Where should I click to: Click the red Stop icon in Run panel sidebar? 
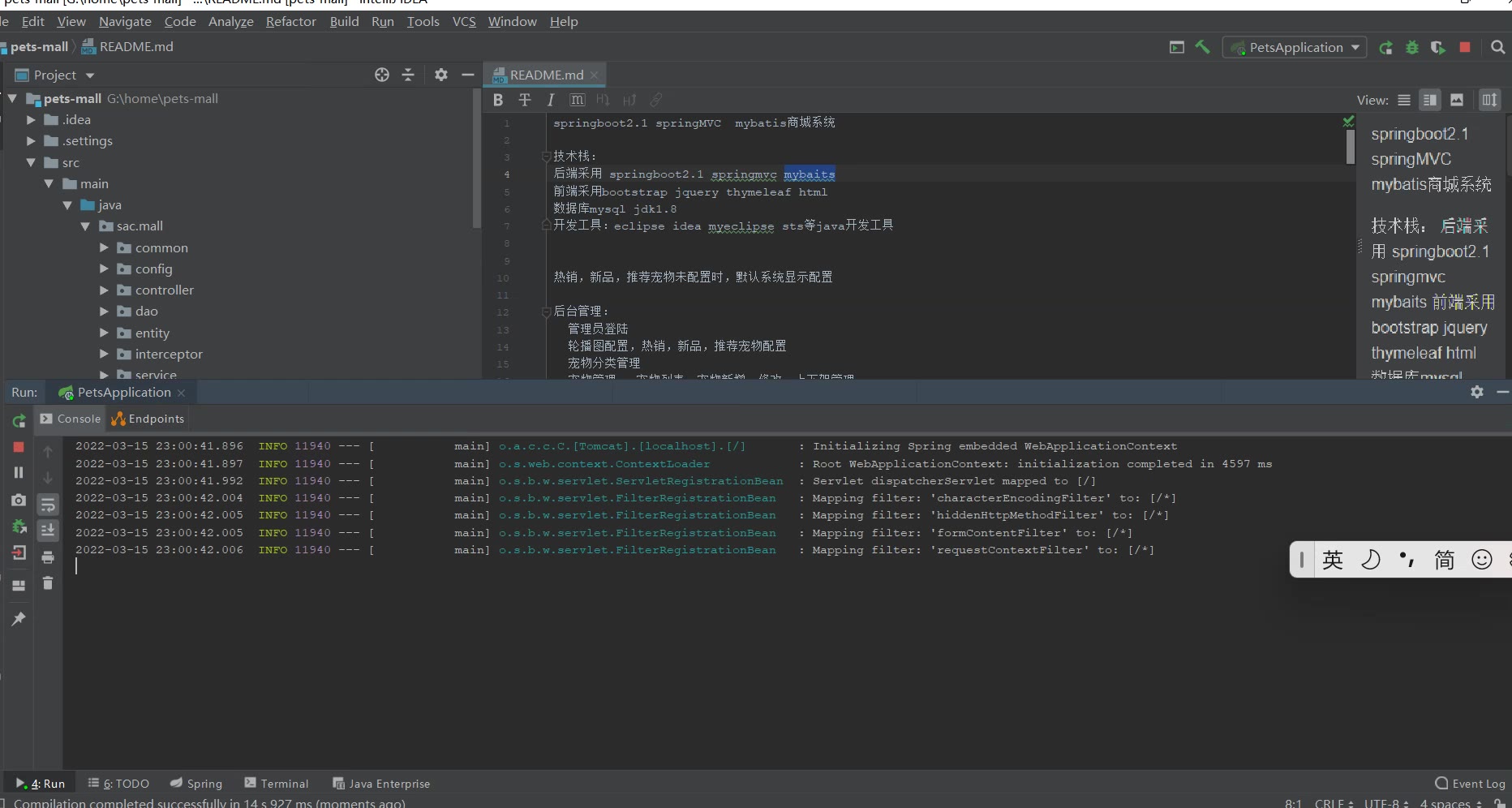pos(19,447)
